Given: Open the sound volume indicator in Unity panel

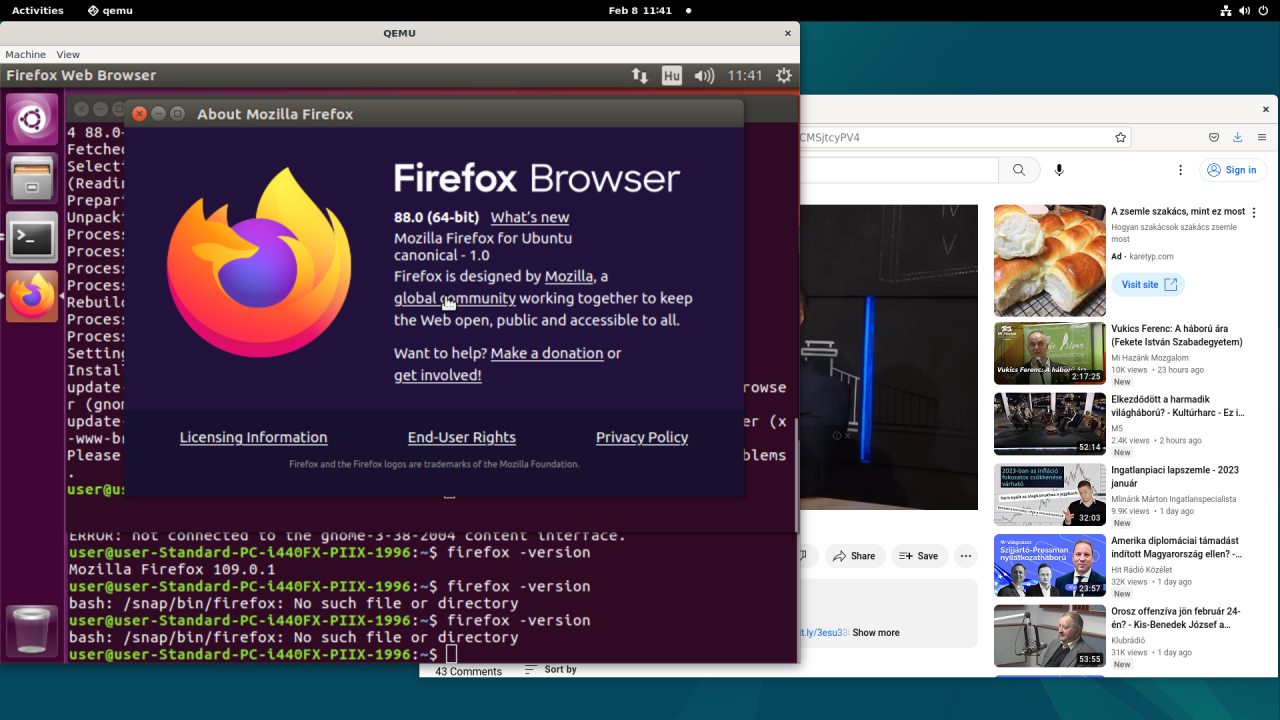Looking at the screenshot, I should pos(704,75).
